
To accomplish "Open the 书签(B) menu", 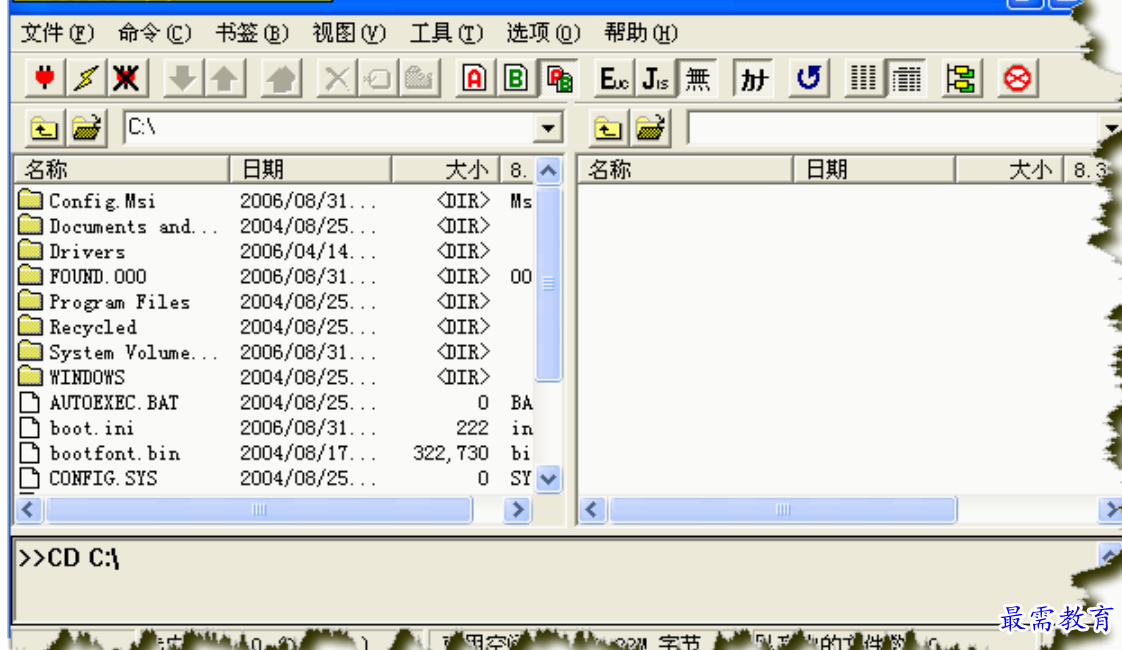I will 252,33.
